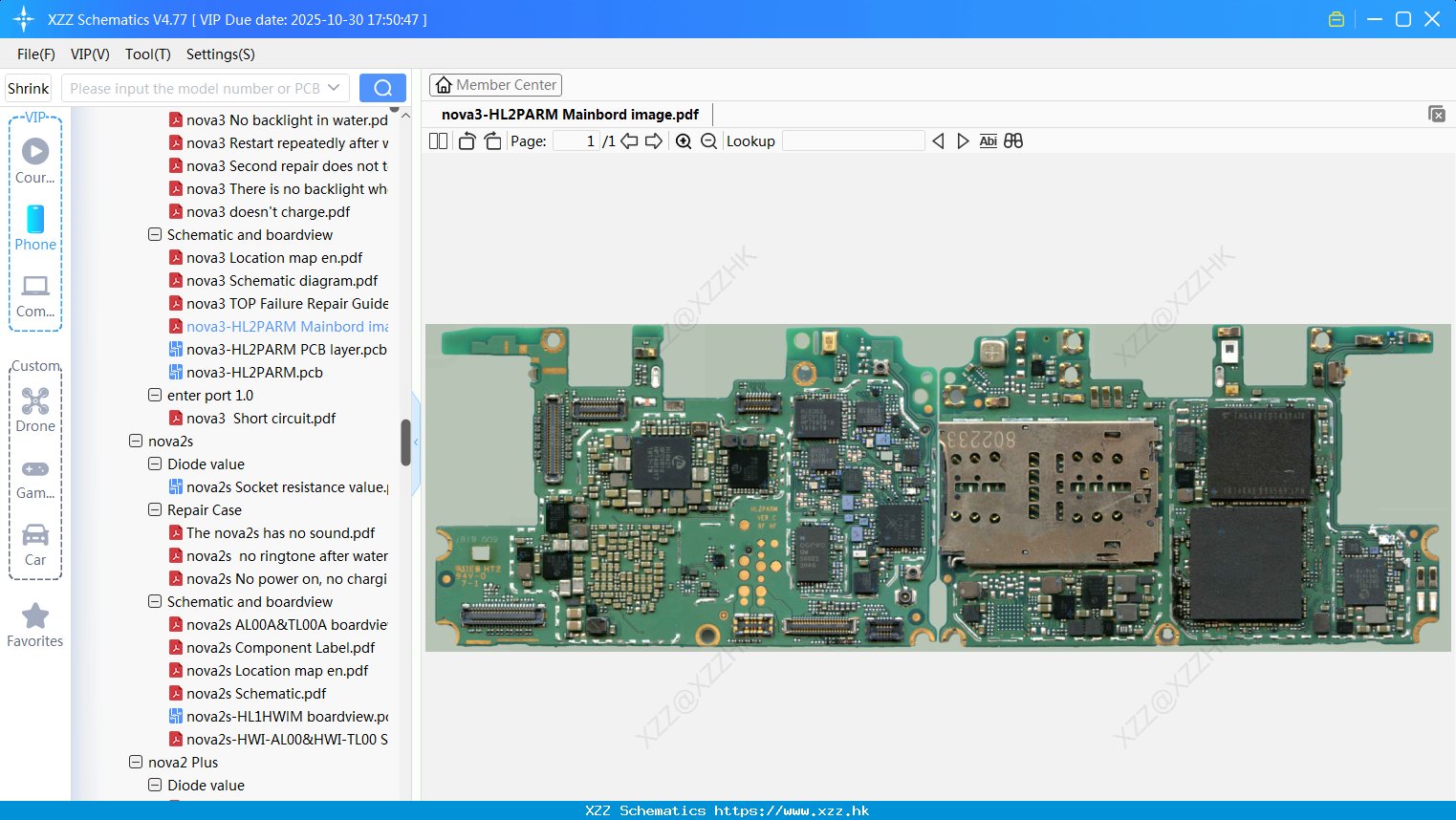This screenshot has width=1456, height=820.
Task: Open the Car sidebar category
Action: (x=35, y=544)
